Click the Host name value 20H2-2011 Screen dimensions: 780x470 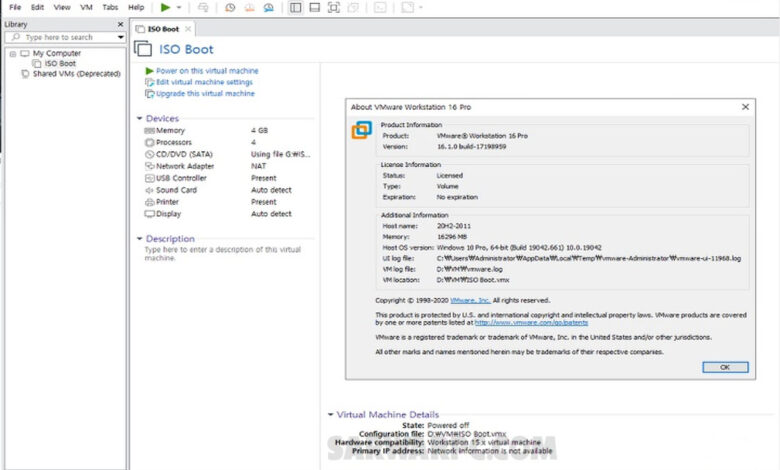[454, 226]
